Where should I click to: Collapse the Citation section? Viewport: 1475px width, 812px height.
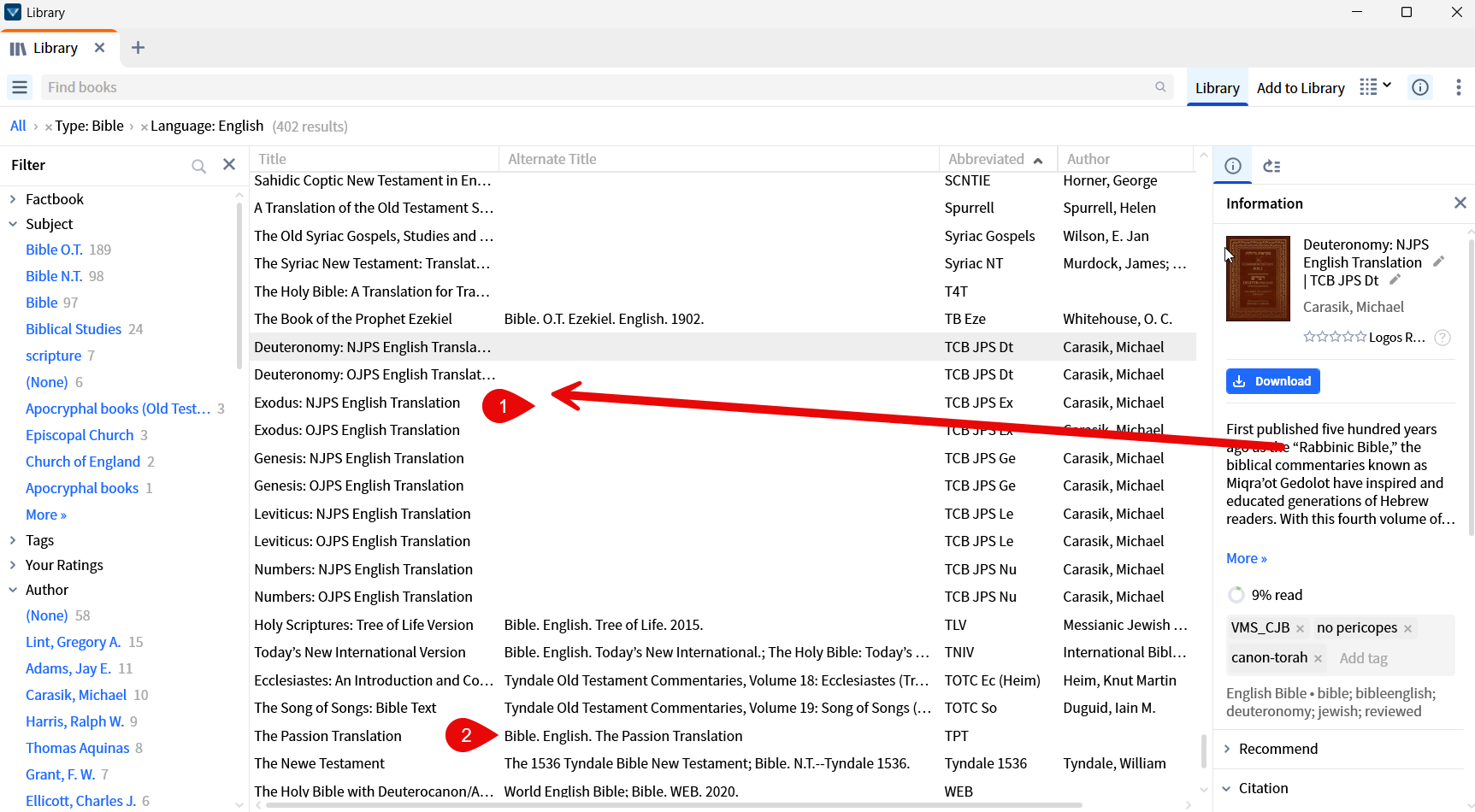(1227, 788)
